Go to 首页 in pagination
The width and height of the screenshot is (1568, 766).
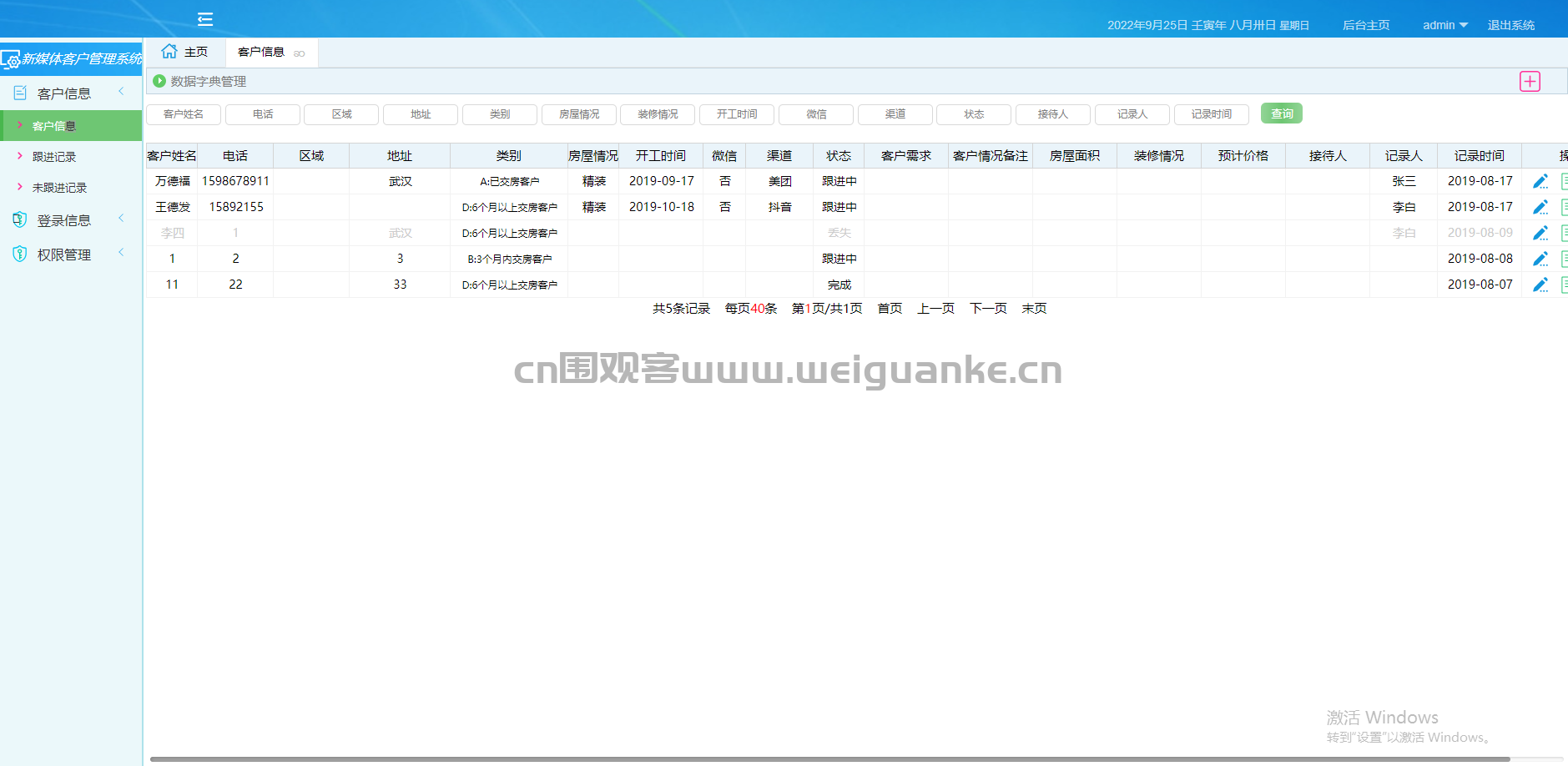click(x=890, y=309)
